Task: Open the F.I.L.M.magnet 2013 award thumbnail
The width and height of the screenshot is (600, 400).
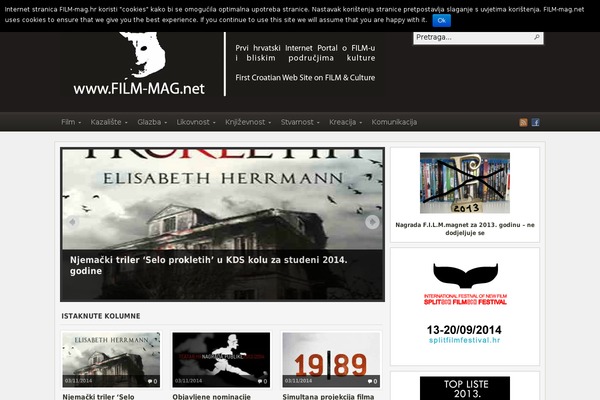Action: click(465, 183)
